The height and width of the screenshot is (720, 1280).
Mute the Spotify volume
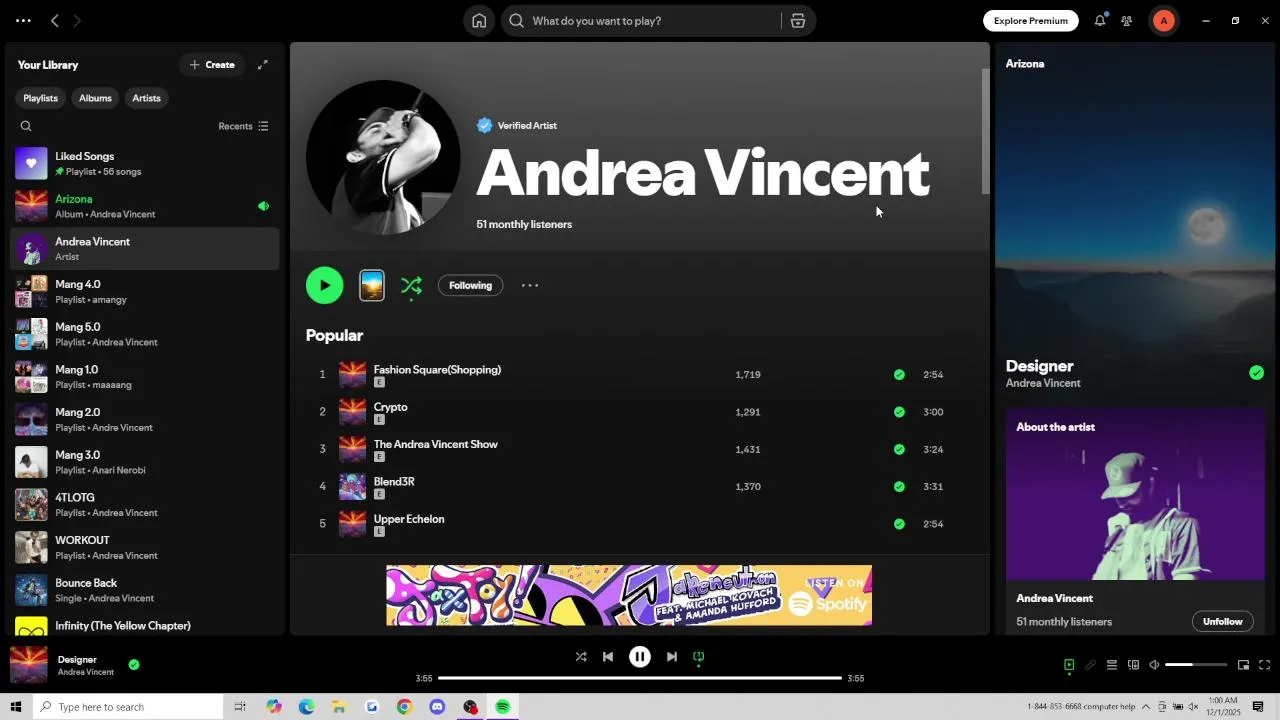[x=1154, y=665]
